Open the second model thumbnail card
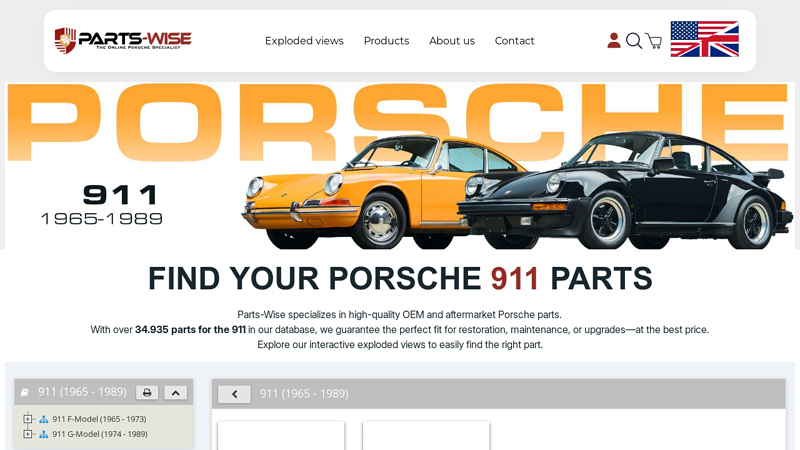 (x=426, y=435)
